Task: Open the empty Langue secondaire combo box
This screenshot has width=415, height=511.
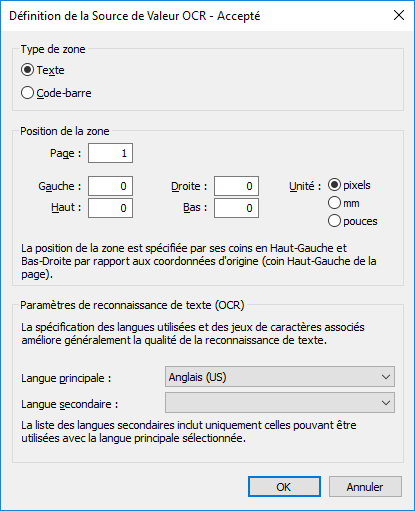Action: tap(280, 403)
